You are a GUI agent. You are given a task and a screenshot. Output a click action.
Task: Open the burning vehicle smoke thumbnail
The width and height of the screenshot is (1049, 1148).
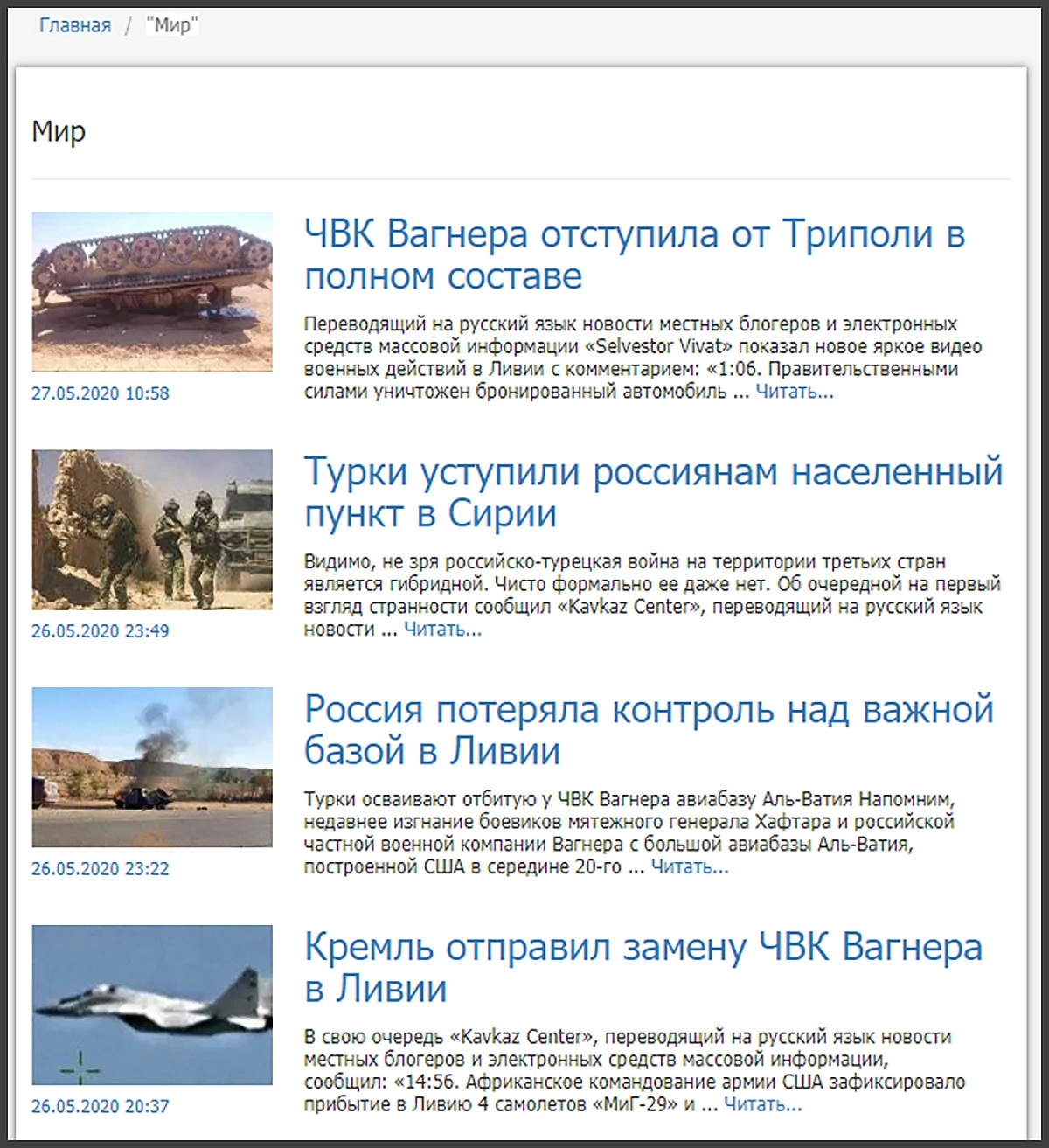pos(152,768)
